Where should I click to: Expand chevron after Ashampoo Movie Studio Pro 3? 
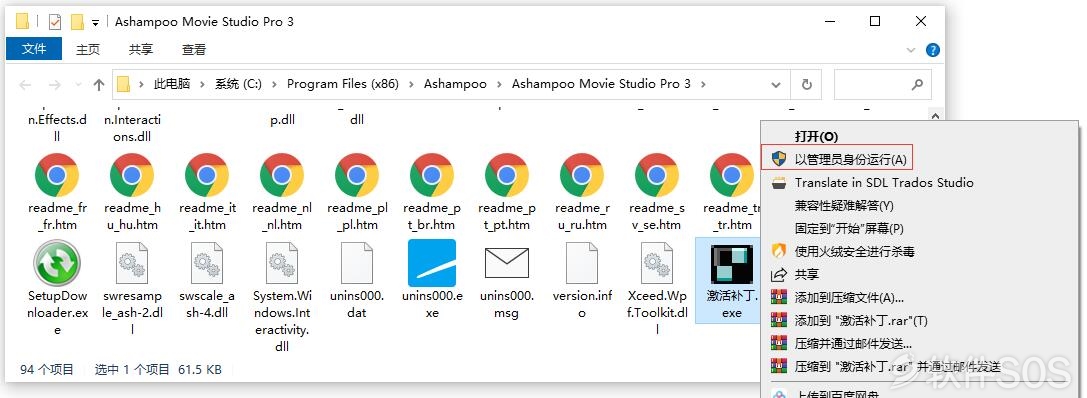pyautogui.click(x=704, y=84)
